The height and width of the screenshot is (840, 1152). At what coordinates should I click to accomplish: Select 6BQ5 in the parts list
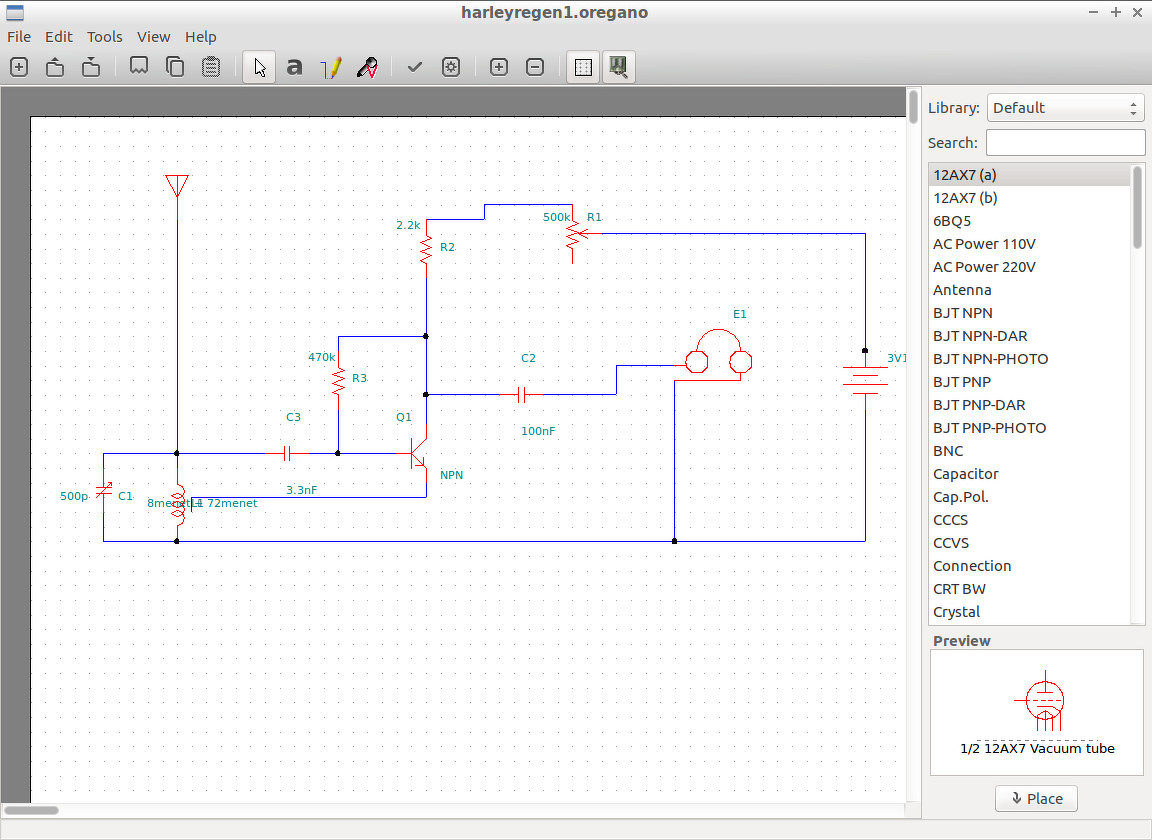pos(1029,221)
